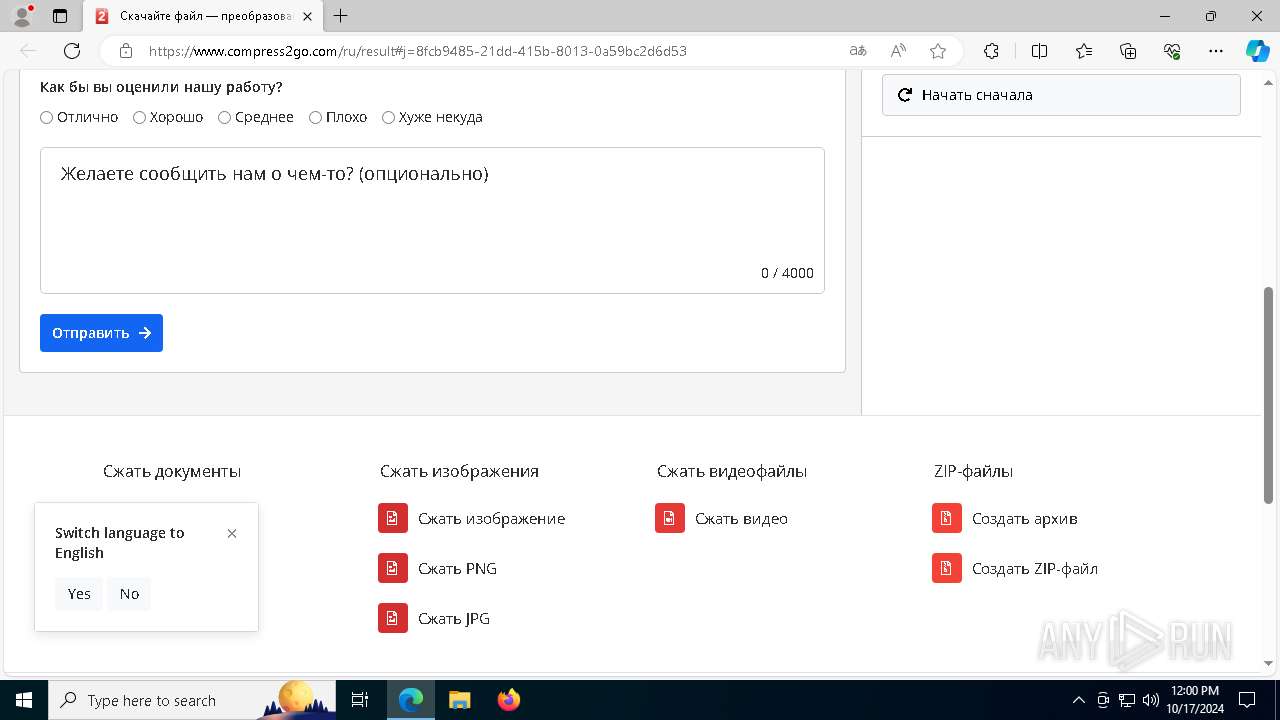The image size is (1280, 720).
Task: Click the taskbar search box
Action: pyautogui.click(x=193, y=700)
